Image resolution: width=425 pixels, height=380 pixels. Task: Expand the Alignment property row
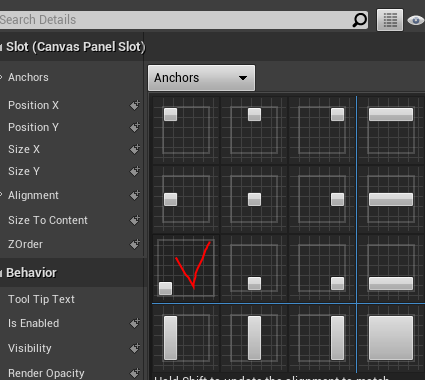pos(1,195)
